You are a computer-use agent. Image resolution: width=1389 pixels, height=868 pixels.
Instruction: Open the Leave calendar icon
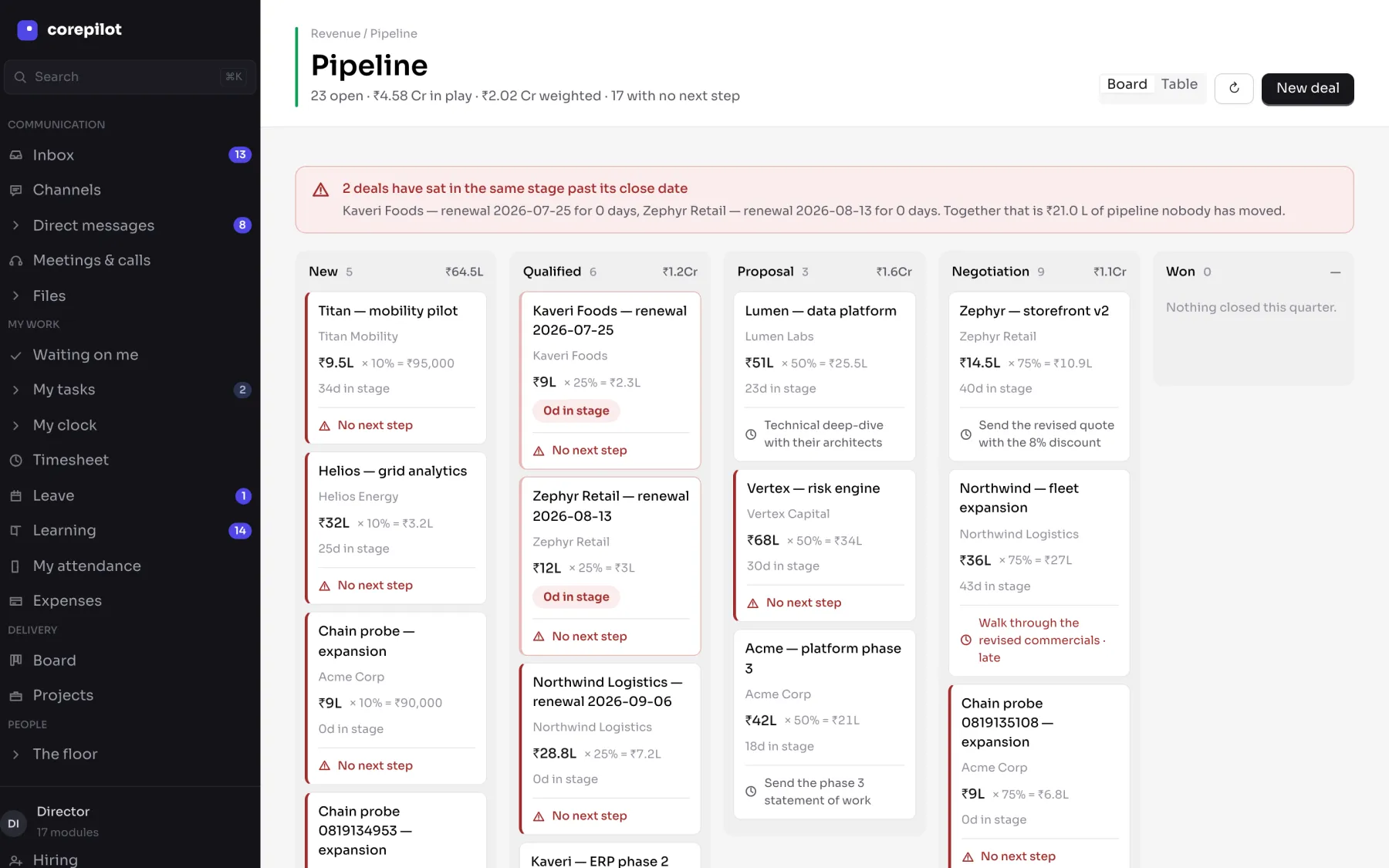(x=15, y=495)
